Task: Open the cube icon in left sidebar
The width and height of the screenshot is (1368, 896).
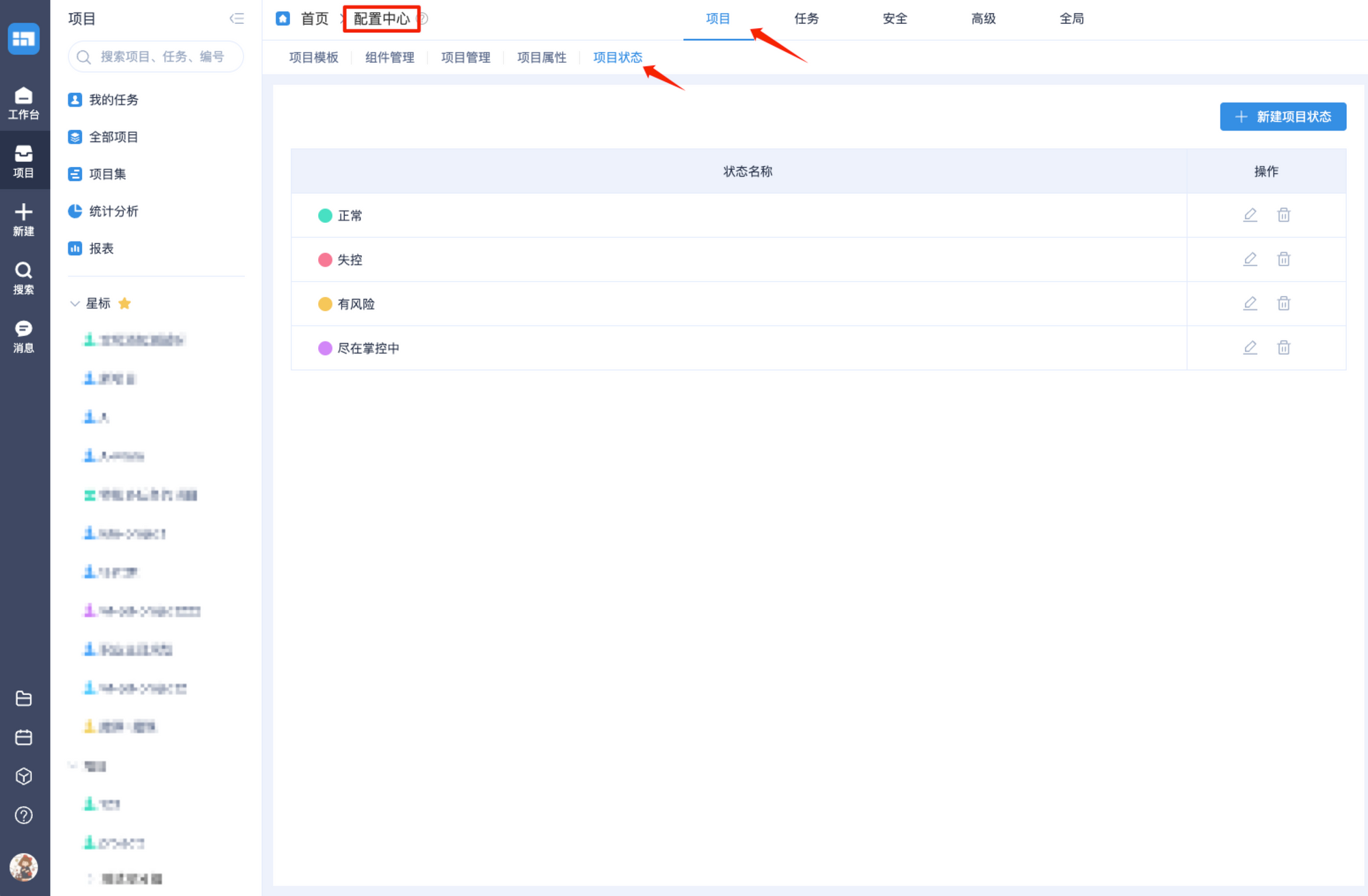Action: click(24, 776)
